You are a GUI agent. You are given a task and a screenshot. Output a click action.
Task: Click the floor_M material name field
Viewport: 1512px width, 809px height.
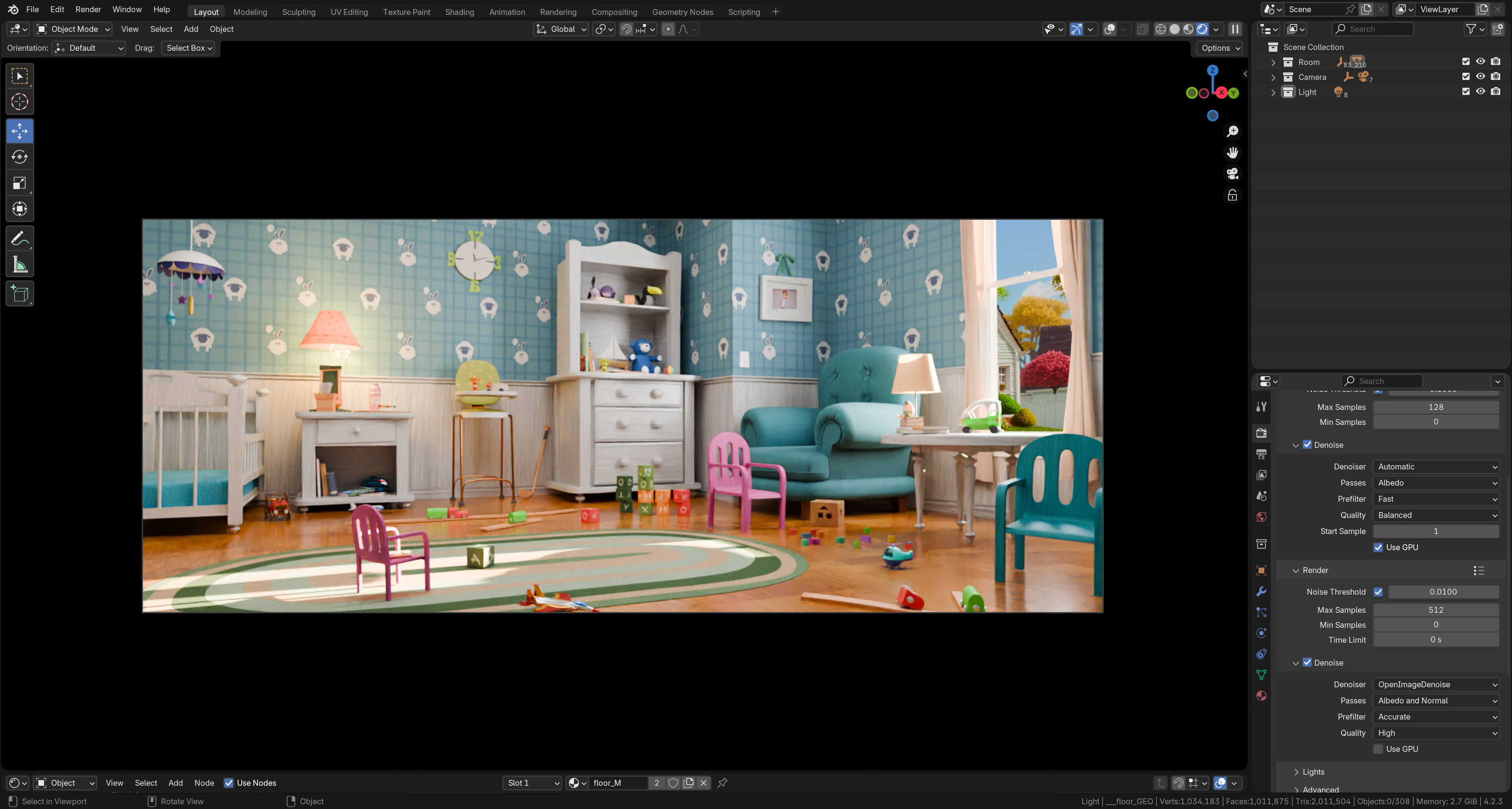(618, 783)
